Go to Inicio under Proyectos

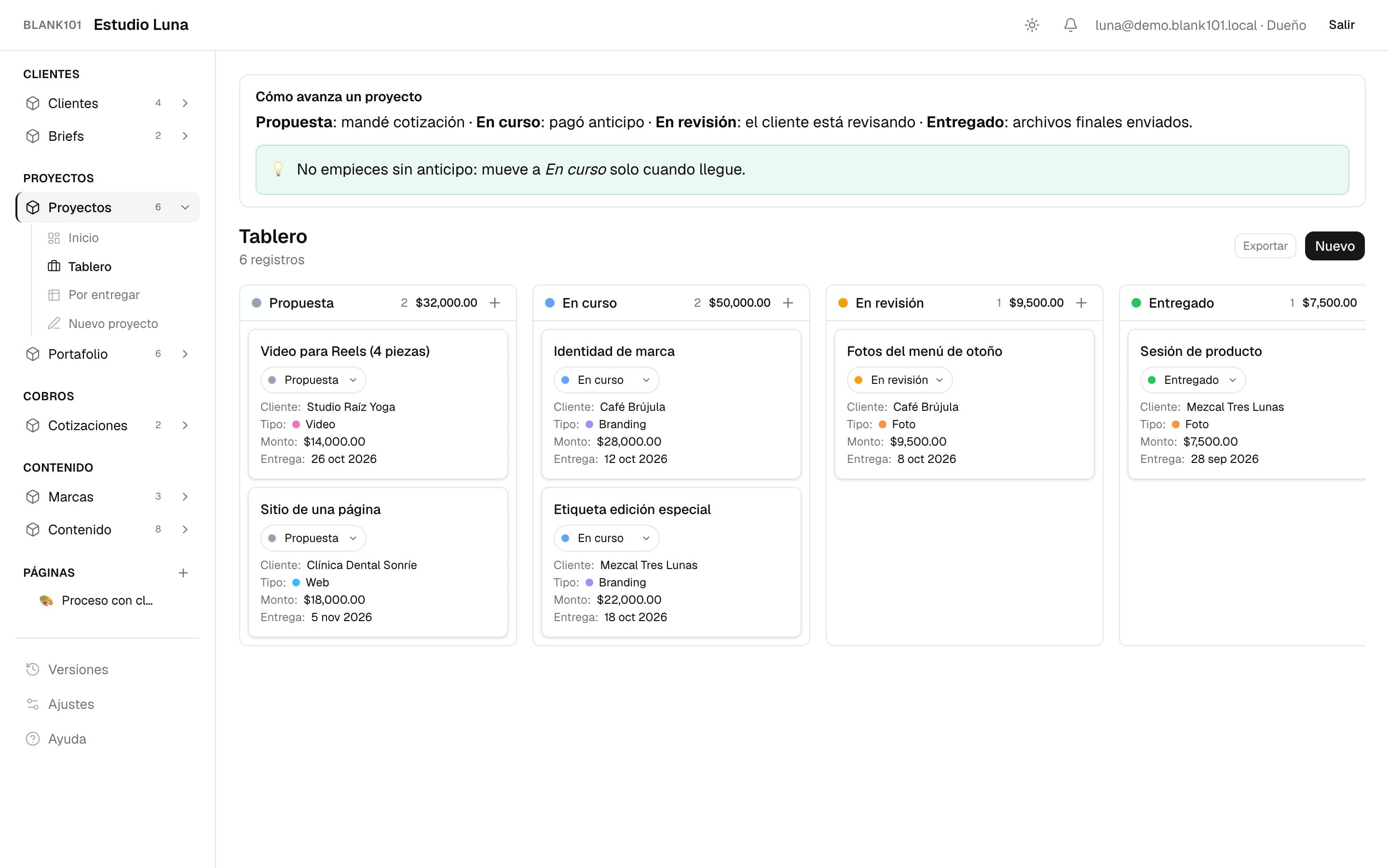83,238
